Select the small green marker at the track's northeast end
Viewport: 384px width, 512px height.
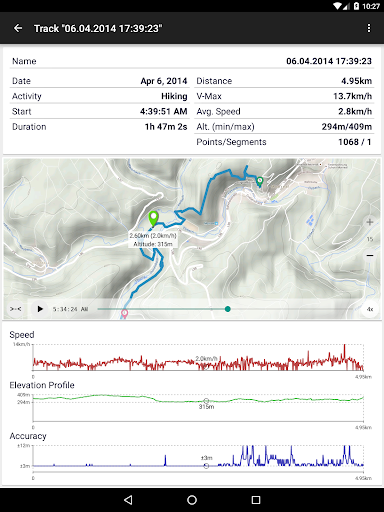pyautogui.click(x=259, y=182)
